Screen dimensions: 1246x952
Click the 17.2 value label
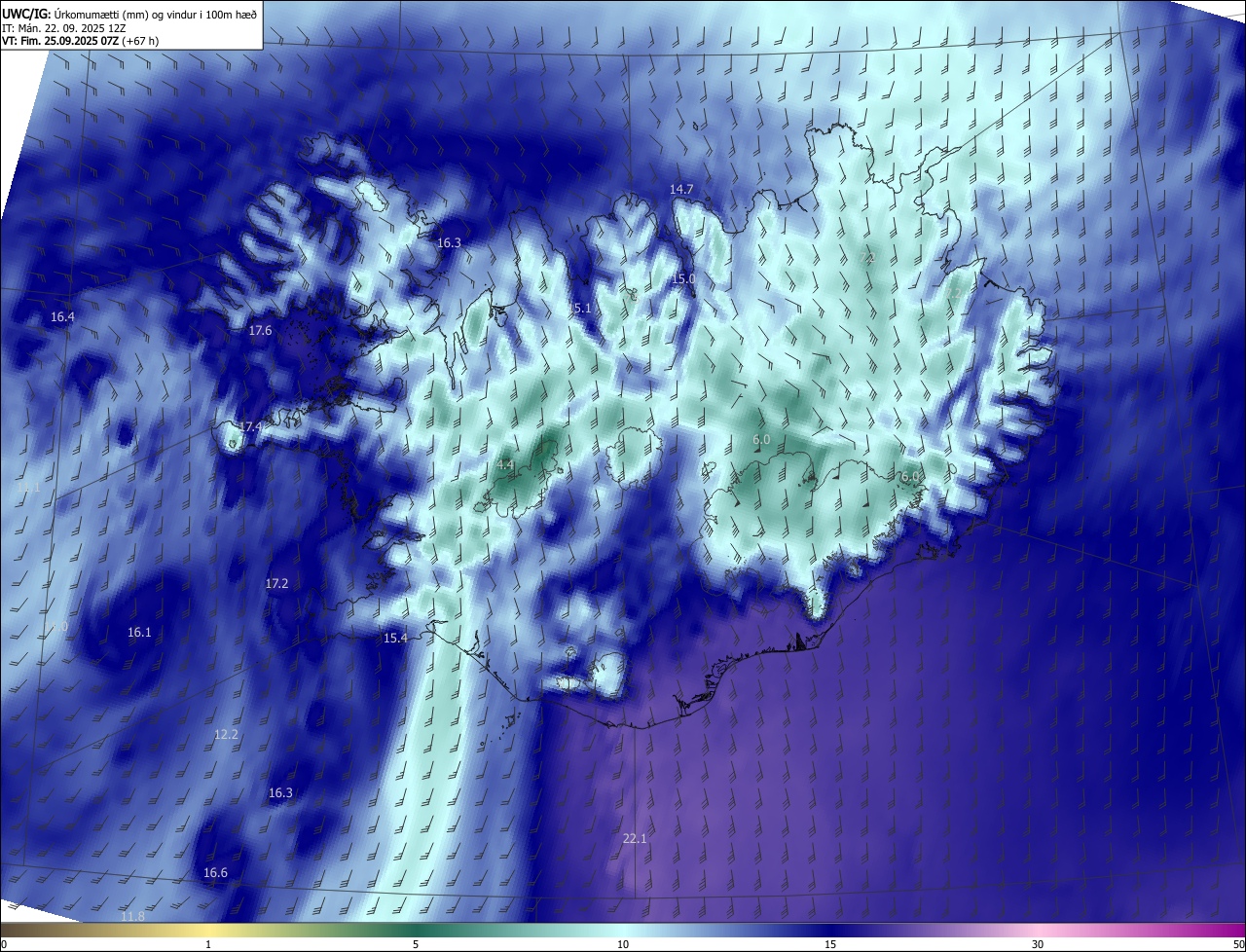pos(276,584)
